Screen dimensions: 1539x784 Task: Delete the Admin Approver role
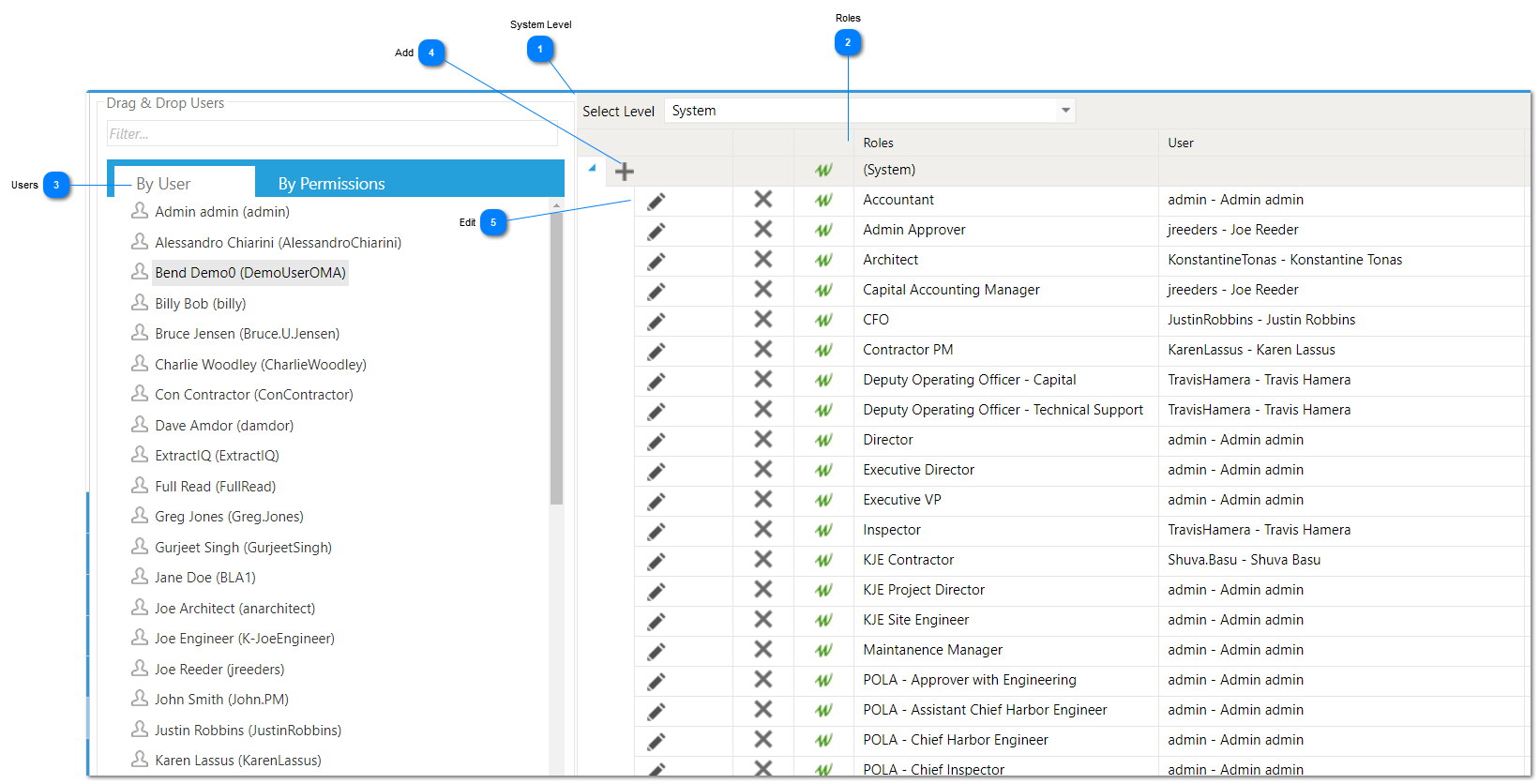point(763,229)
